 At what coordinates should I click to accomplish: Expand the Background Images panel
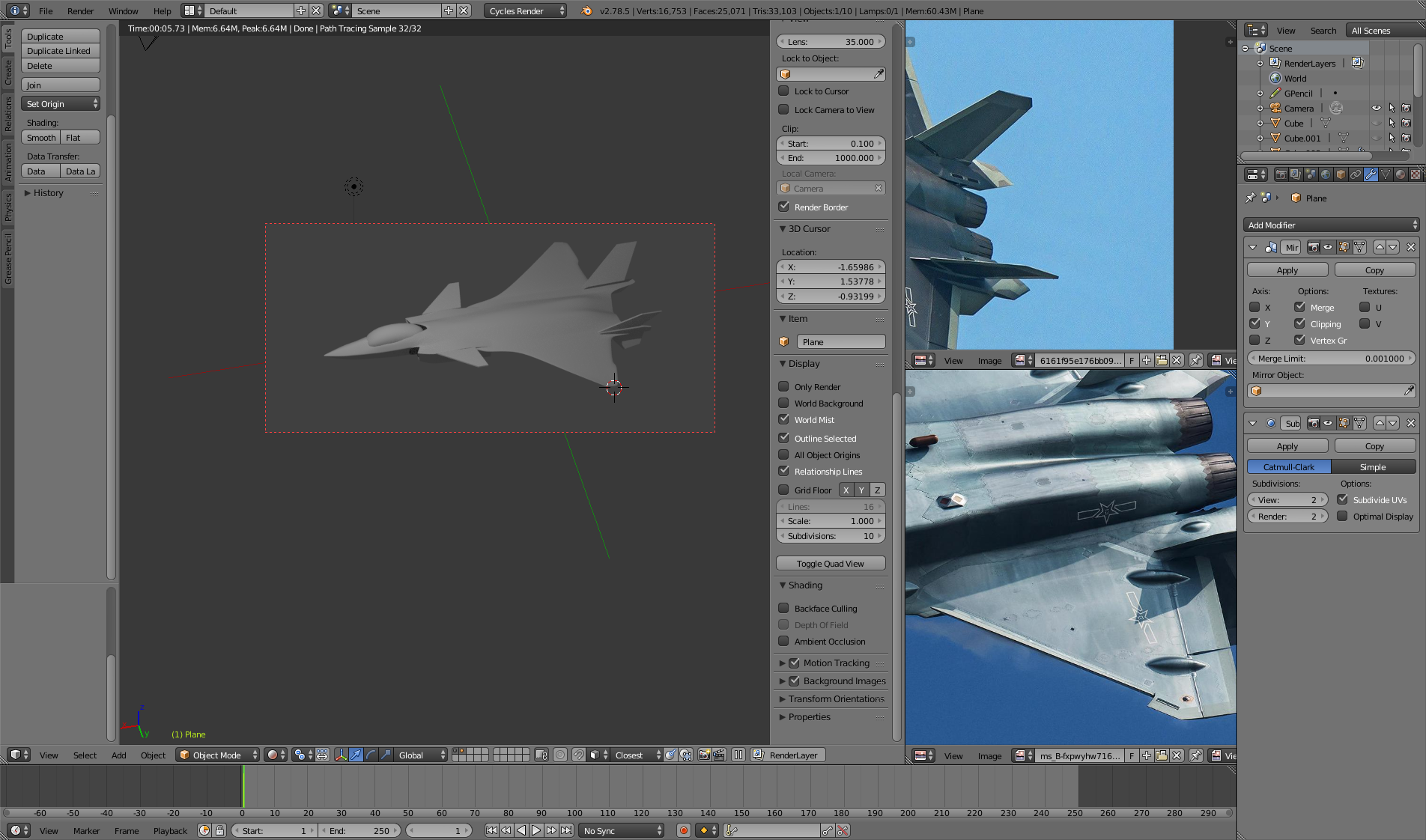782,681
